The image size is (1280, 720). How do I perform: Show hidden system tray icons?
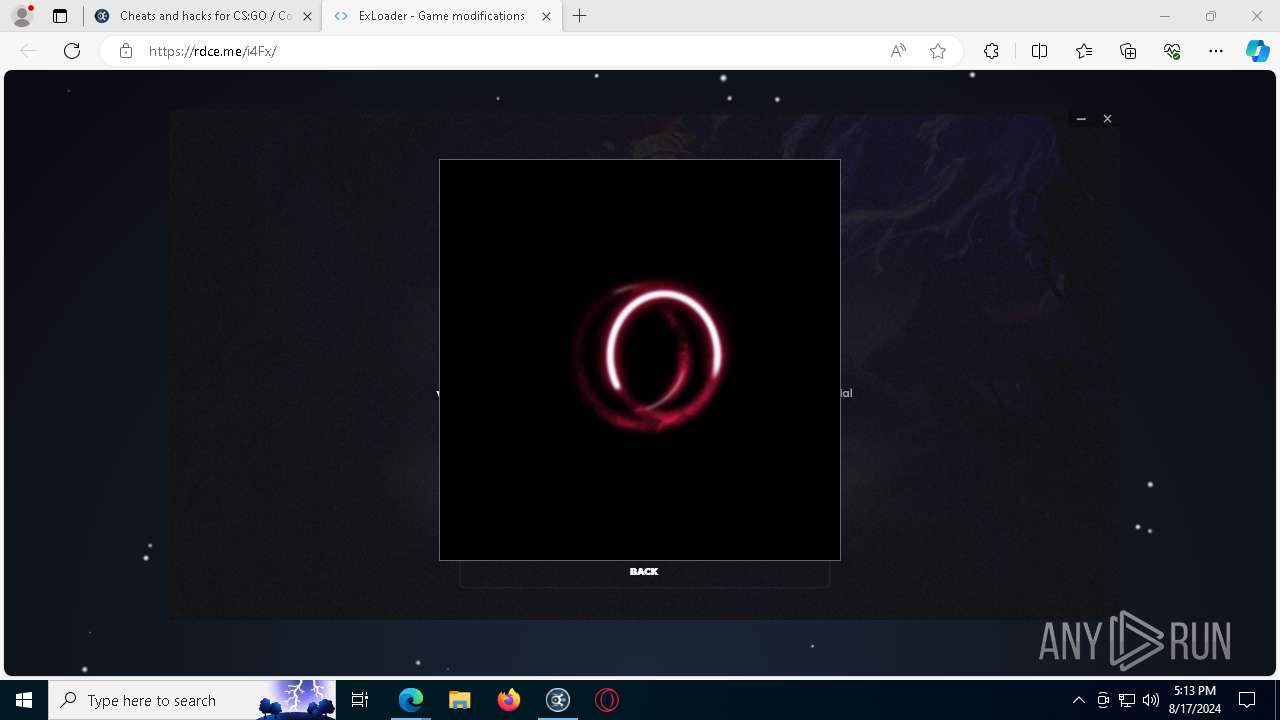pyautogui.click(x=1079, y=700)
